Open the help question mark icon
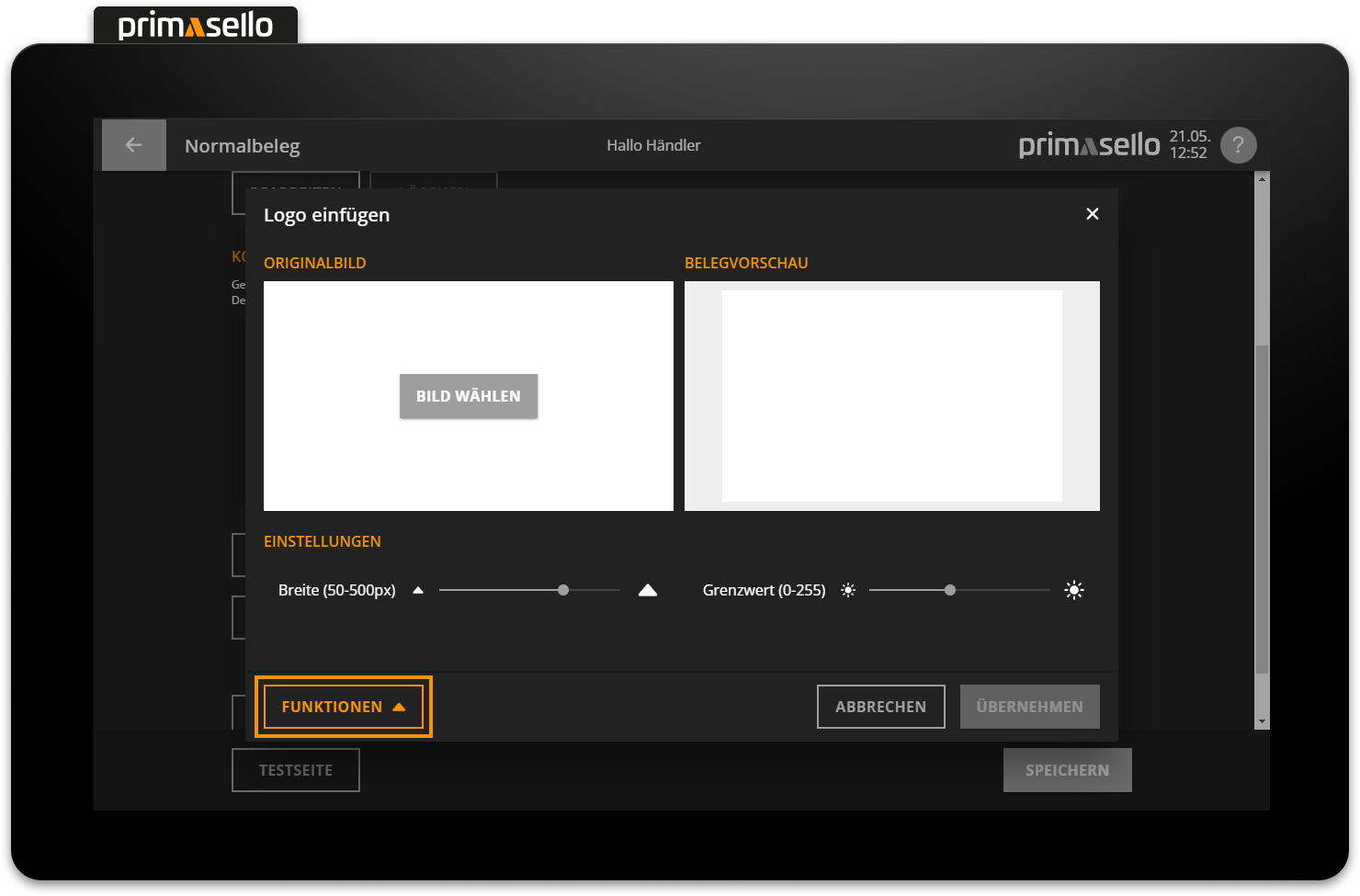The image size is (1360, 896). coord(1238,145)
